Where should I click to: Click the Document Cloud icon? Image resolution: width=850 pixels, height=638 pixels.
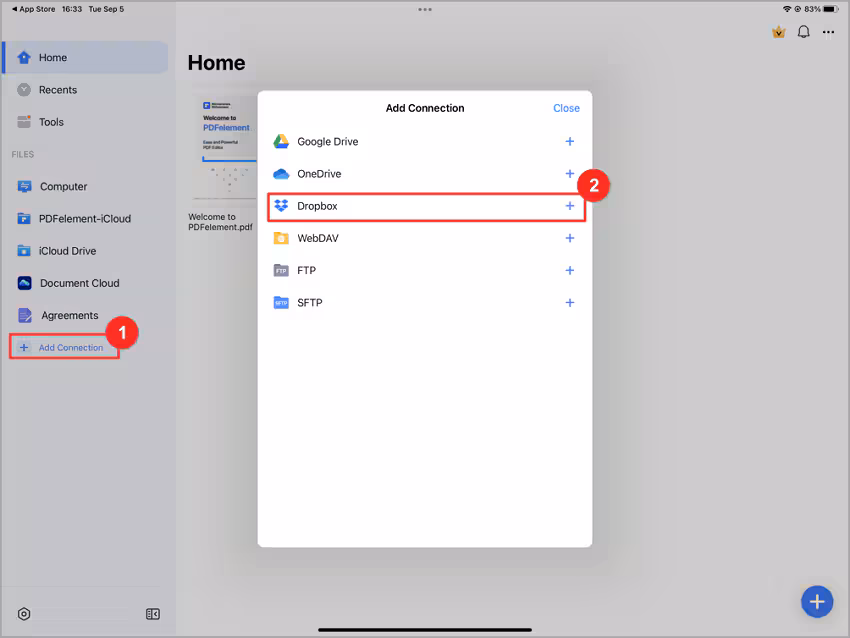[24, 283]
